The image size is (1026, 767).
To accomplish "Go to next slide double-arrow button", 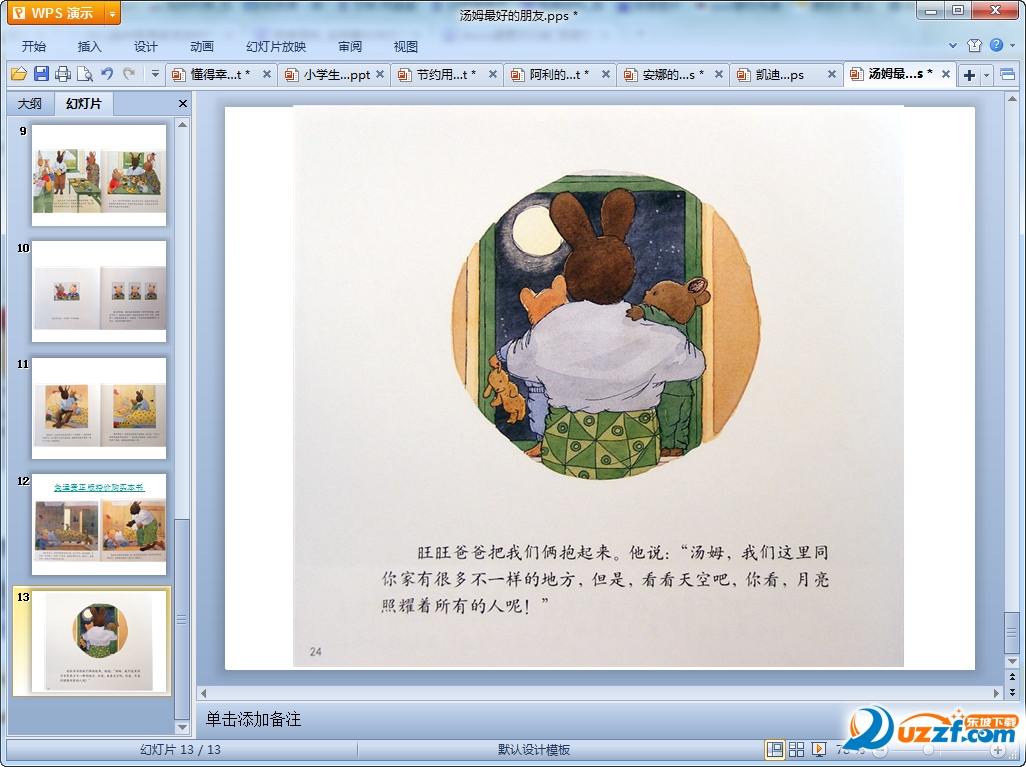I will point(1012,691).
